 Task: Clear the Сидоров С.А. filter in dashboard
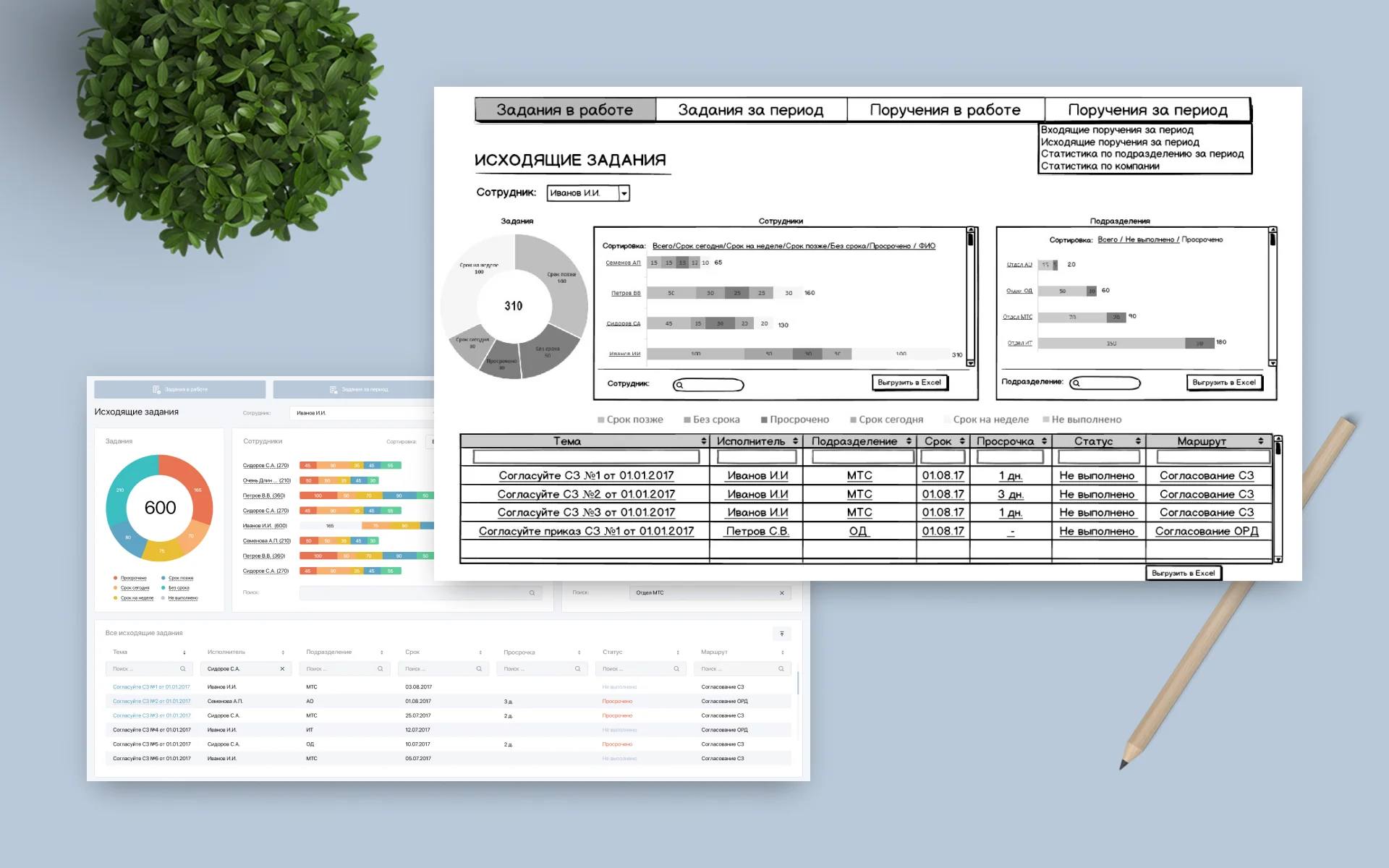(x=282, y=669)
